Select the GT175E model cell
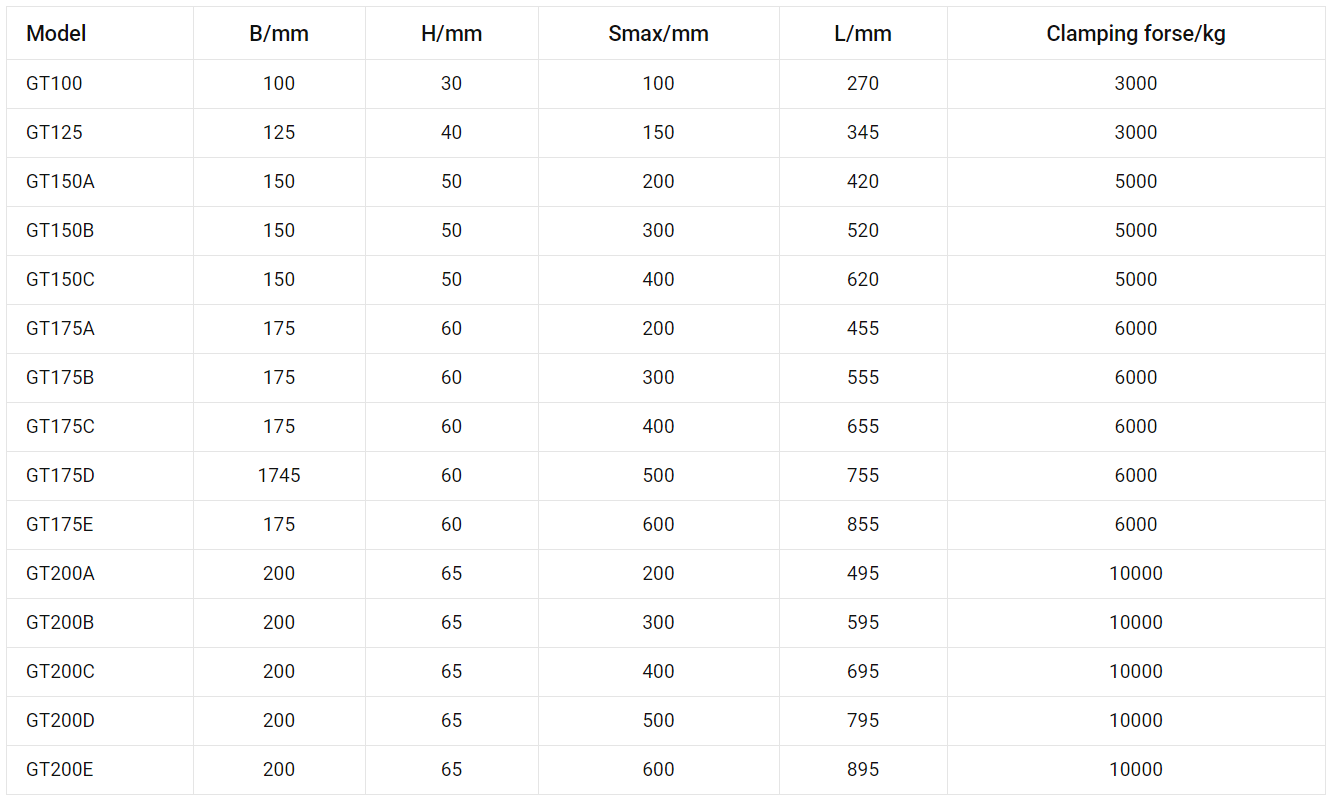Screen dimensions: 1333x804 (59, 524)
